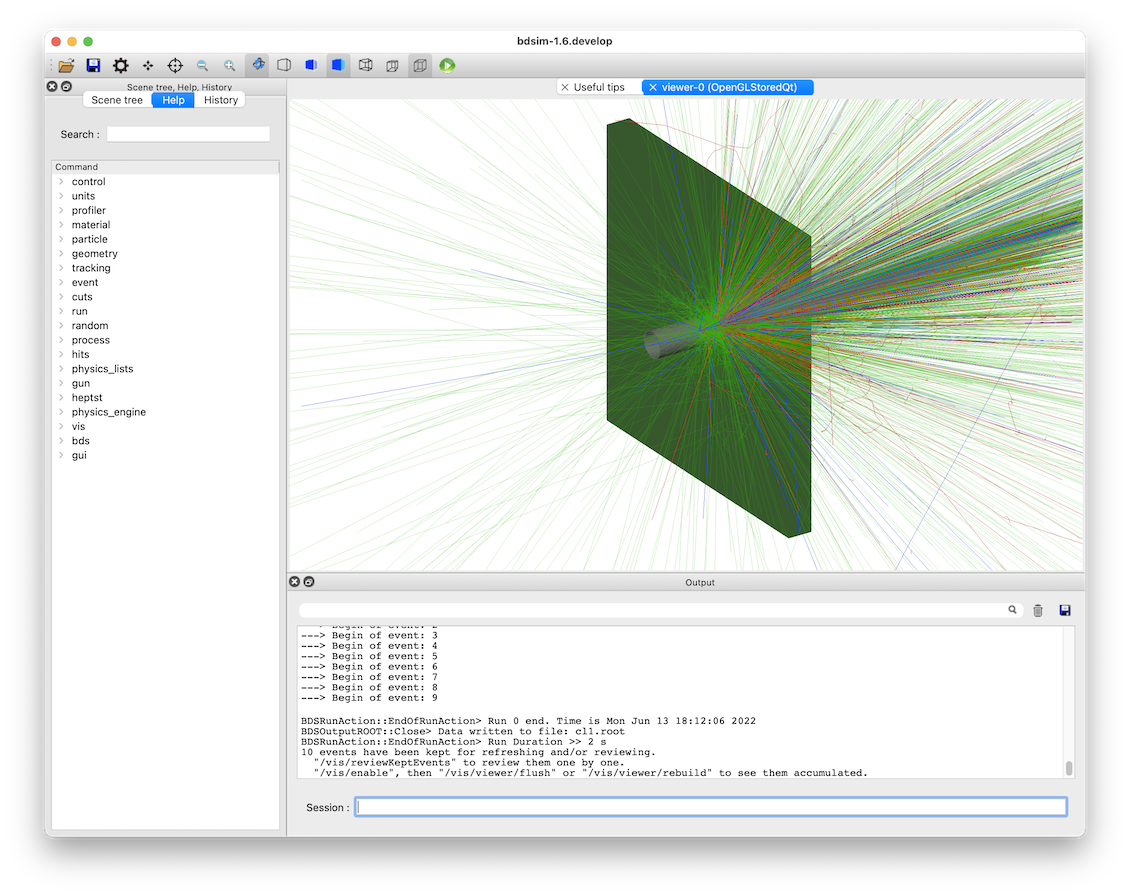Select the Rotate view tool
Screen dimensions: 1130x896
(x=257, y=65)
